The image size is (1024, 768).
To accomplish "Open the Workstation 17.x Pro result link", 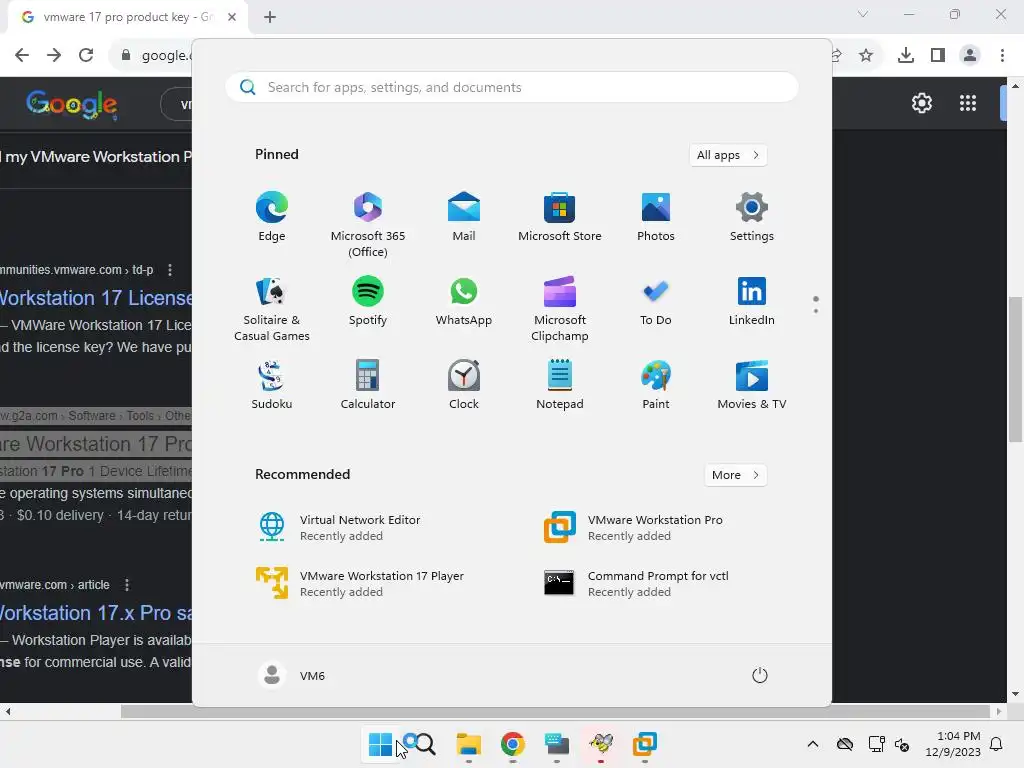I will click(x=96, y=613).
